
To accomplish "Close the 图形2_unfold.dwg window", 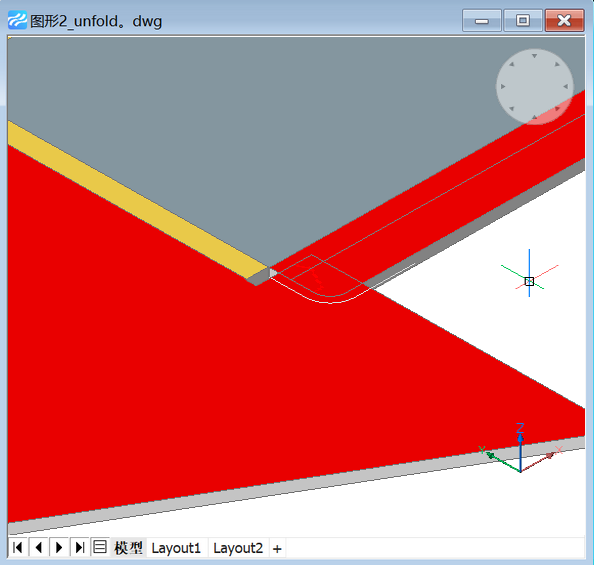I will (x=564, y=20).
